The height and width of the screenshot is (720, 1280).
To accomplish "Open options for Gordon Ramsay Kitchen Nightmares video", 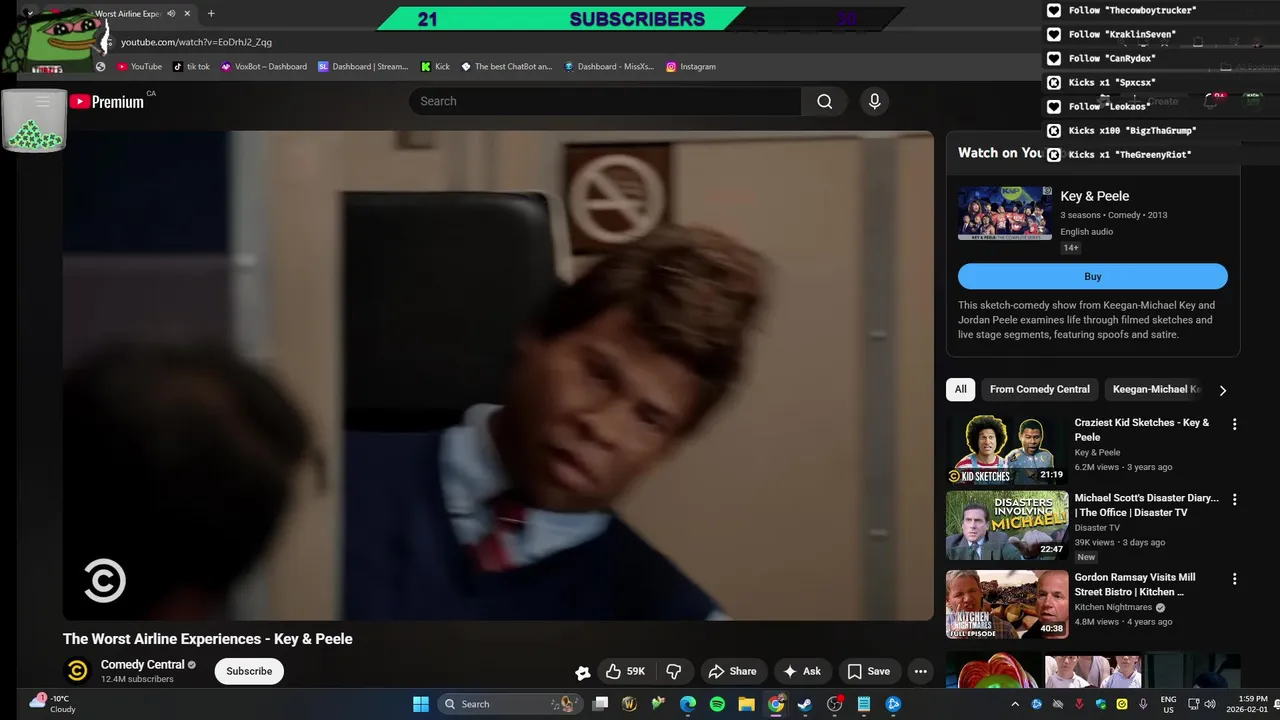I will [x=1234, y=579].
